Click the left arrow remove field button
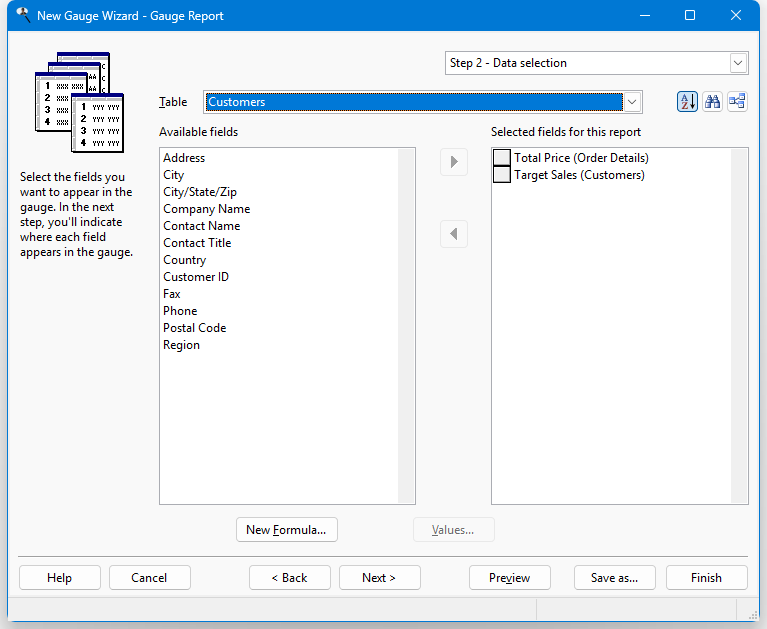Screen dimensions: 767x629 point(454,234)
